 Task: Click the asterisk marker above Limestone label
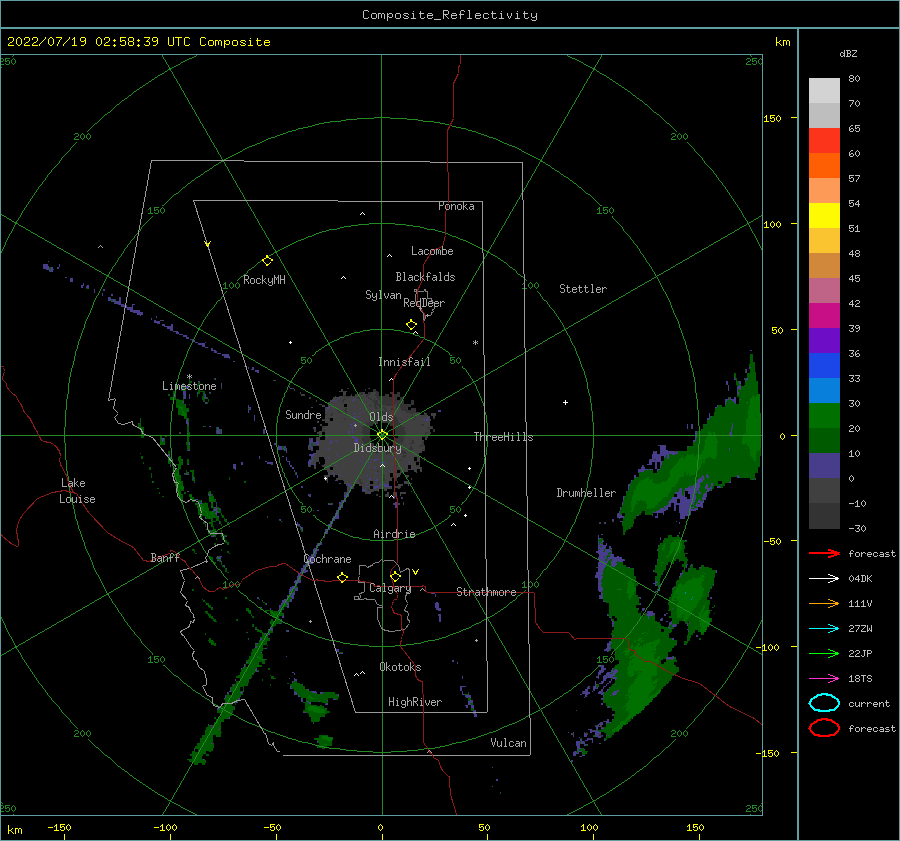click(189, 377)
